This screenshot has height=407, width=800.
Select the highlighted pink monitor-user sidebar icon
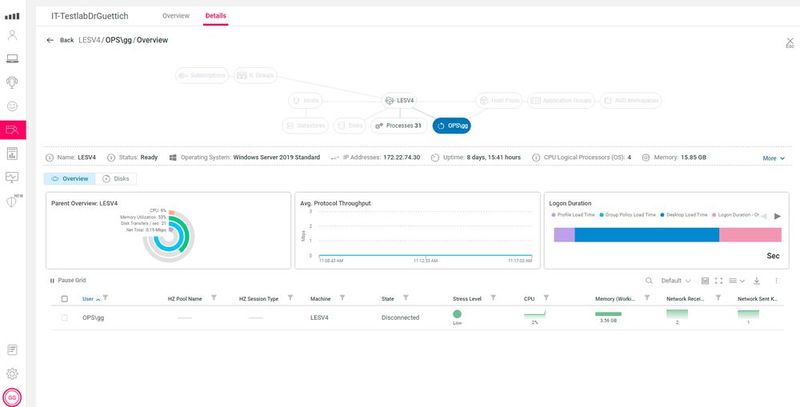pos(13,130)
